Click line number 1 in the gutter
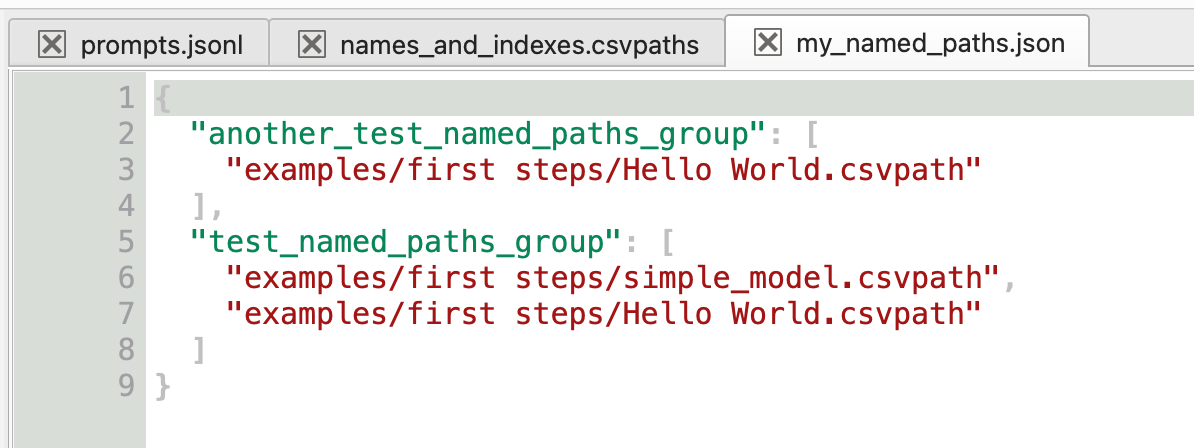 pyautogui.click(x=125, y=98)
